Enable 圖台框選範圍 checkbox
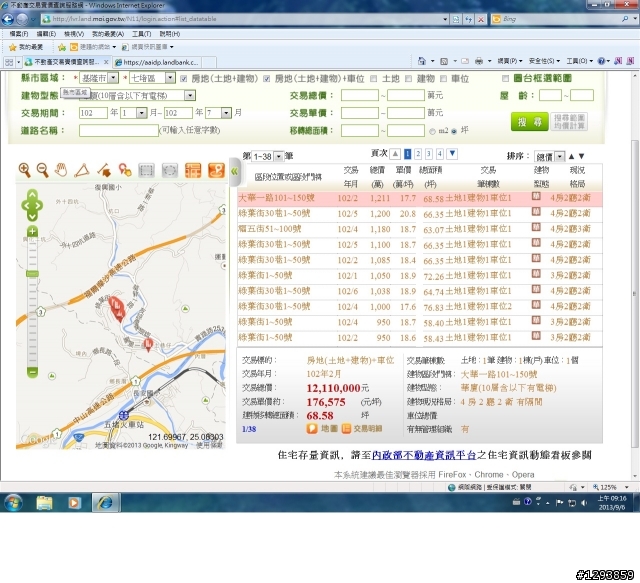This screenshot has width=640, height=583. click(x=505, y=78)
